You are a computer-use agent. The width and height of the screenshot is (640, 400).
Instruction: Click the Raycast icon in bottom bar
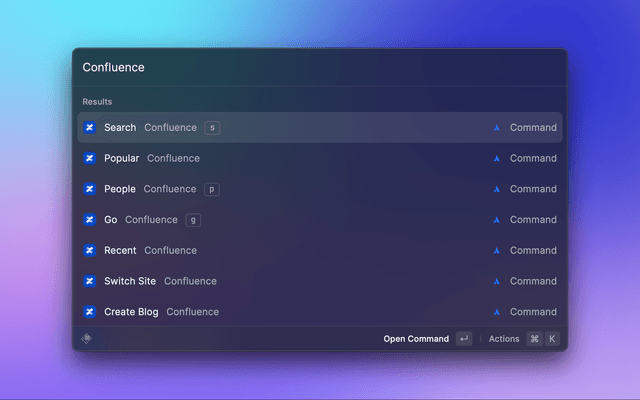coord(86,339)
